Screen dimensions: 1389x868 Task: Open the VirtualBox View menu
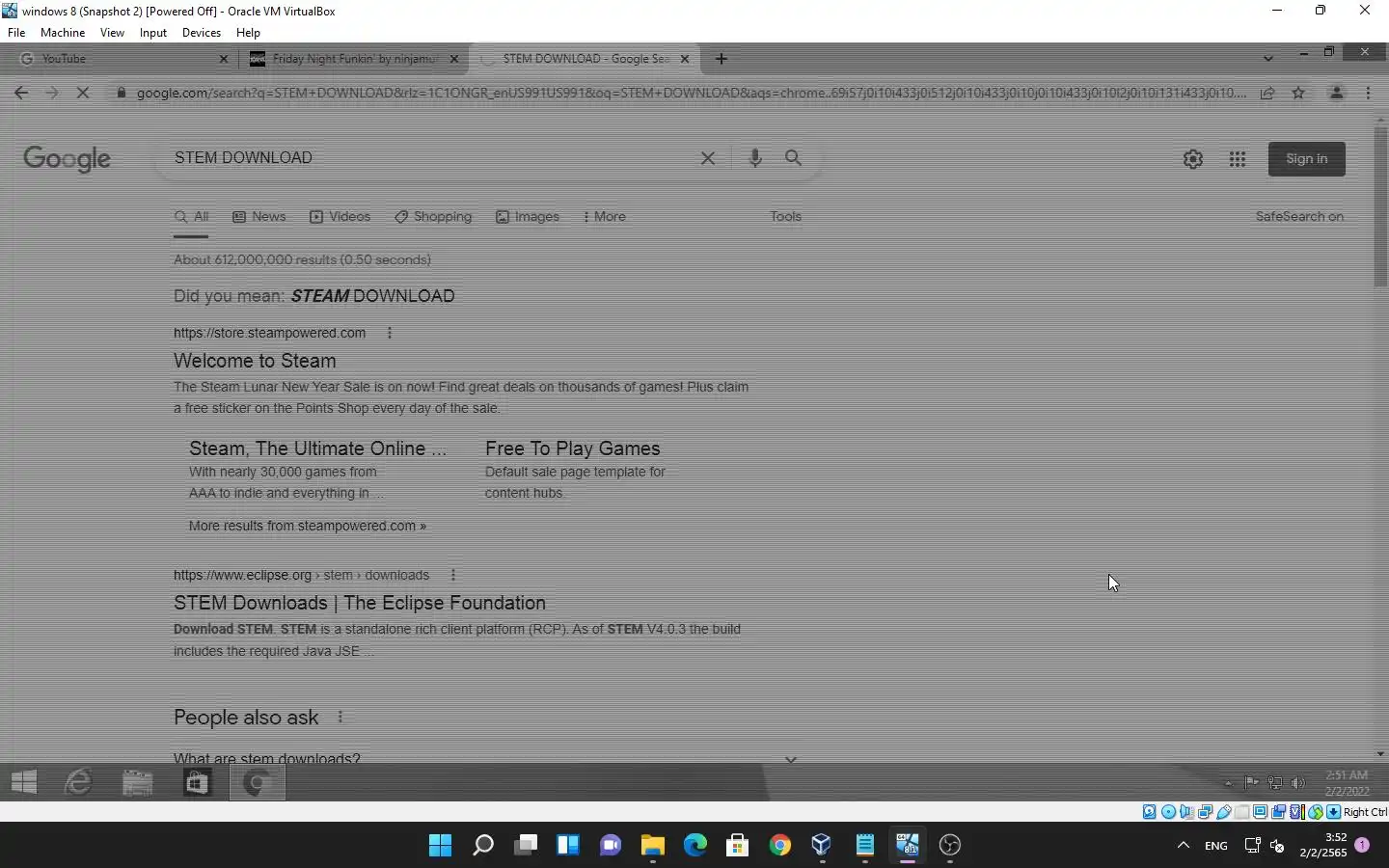tap(112, 32)
